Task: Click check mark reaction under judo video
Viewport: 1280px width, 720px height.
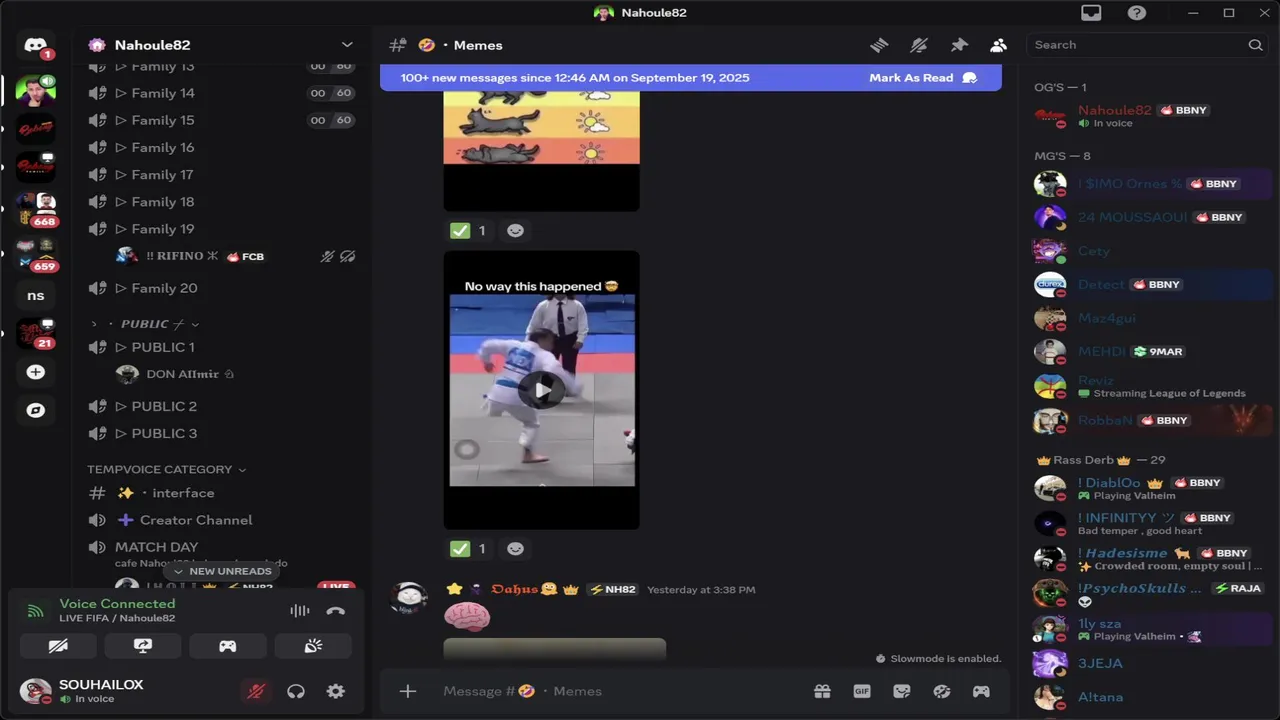Action: pyautogui.click(x=469, y=549)
